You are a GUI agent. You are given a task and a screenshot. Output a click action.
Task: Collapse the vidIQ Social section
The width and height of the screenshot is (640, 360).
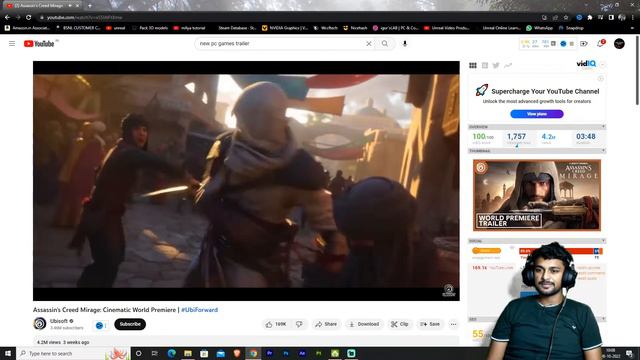[x=603, y=241]
